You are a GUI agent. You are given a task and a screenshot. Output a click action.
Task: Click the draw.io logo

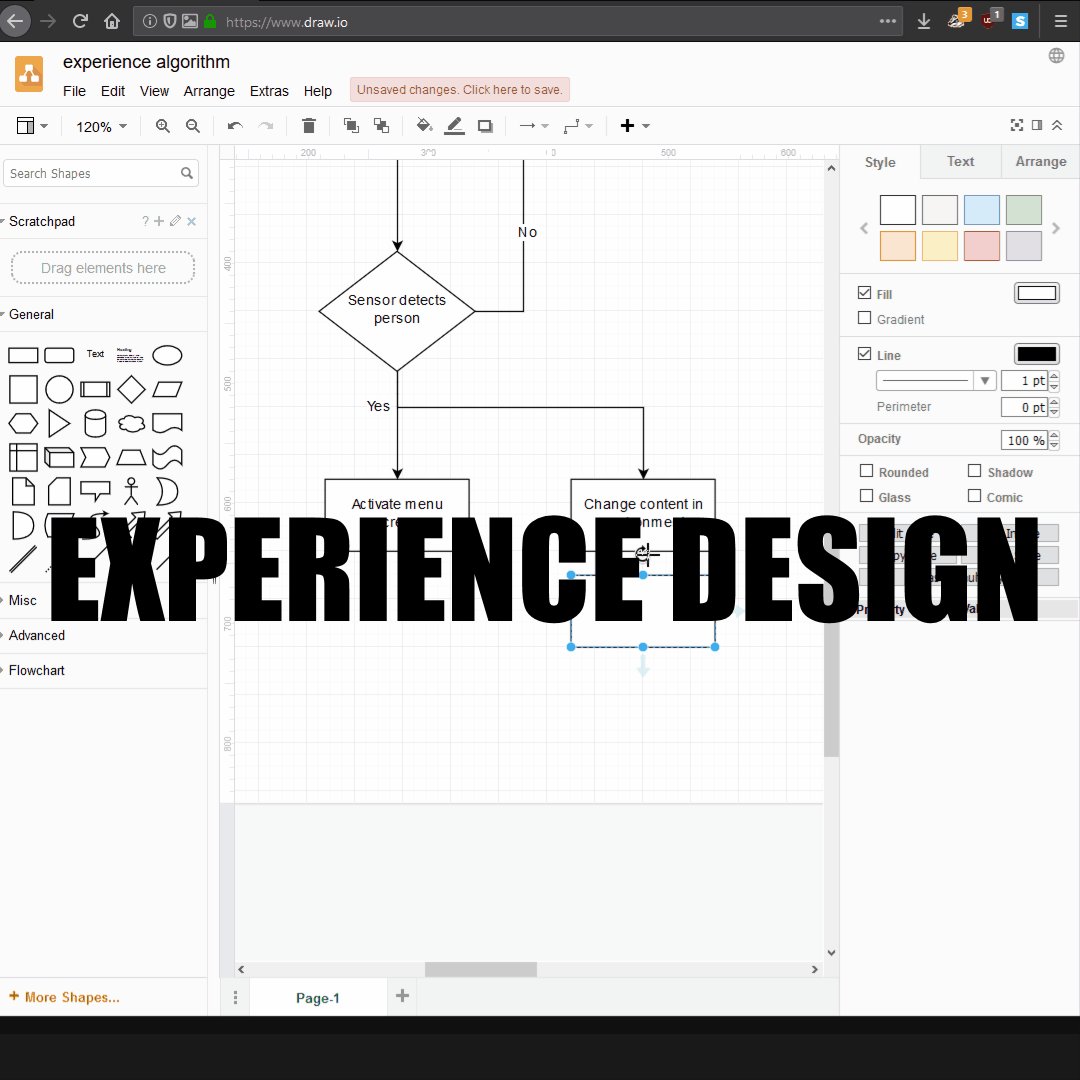(x=29, y=74)
